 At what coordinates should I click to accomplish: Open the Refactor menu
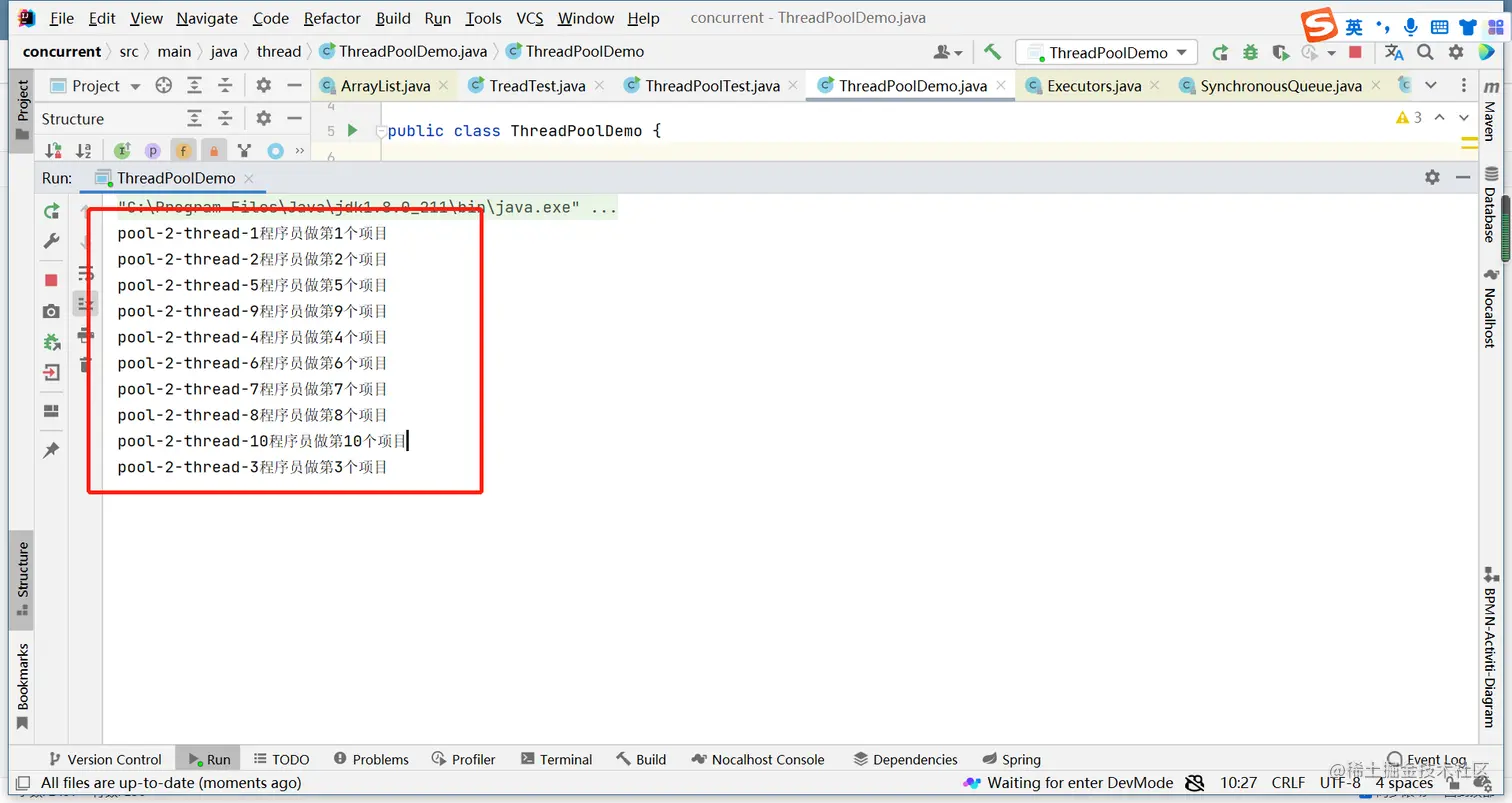coord(332,18)
